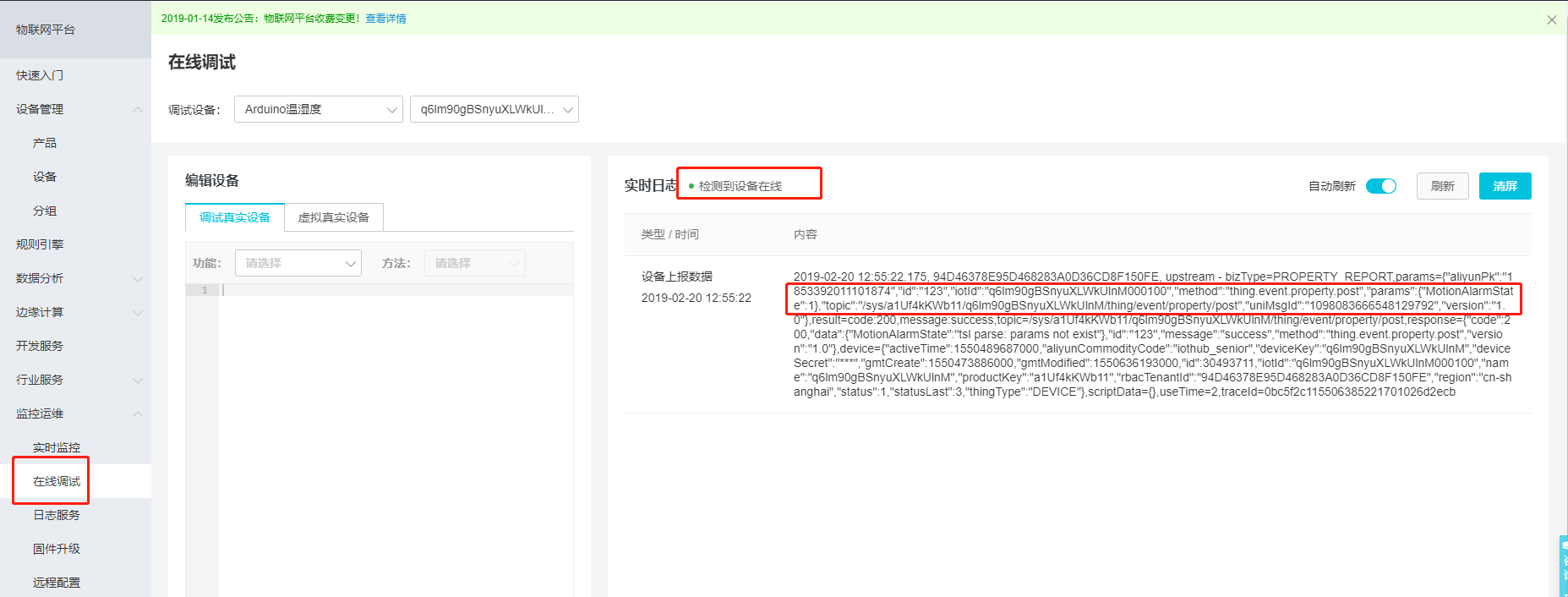Switch to the 虚拟真实设备 tab
1568x597 pixels.
334,217
